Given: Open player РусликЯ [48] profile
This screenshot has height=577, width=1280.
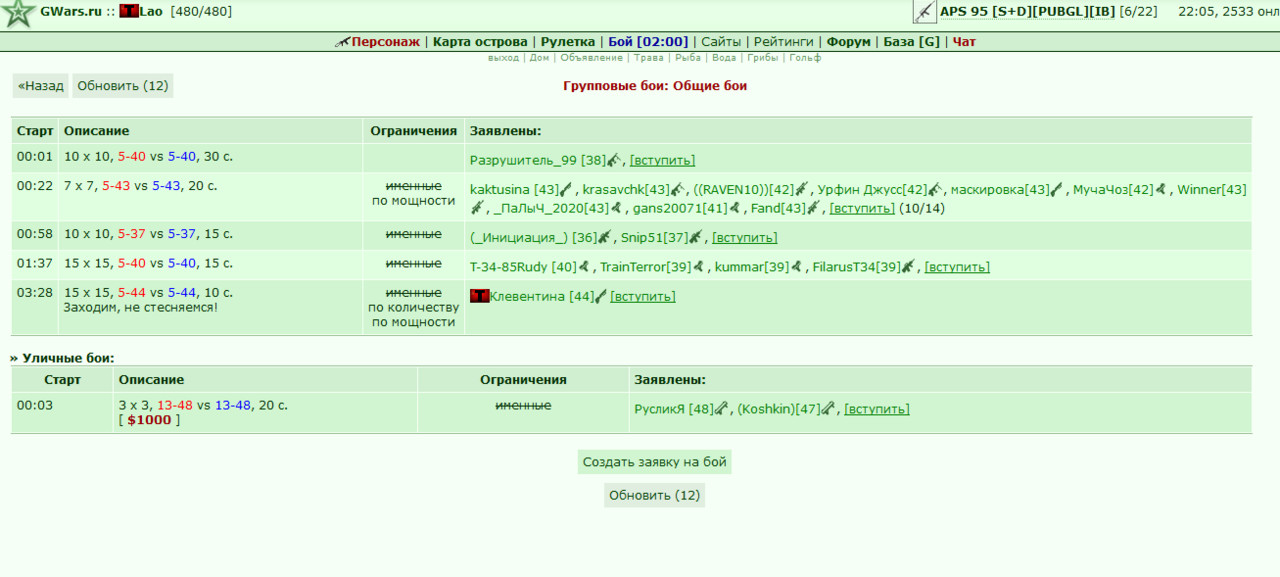Looking at the screenshot, I should click(674, 409).
